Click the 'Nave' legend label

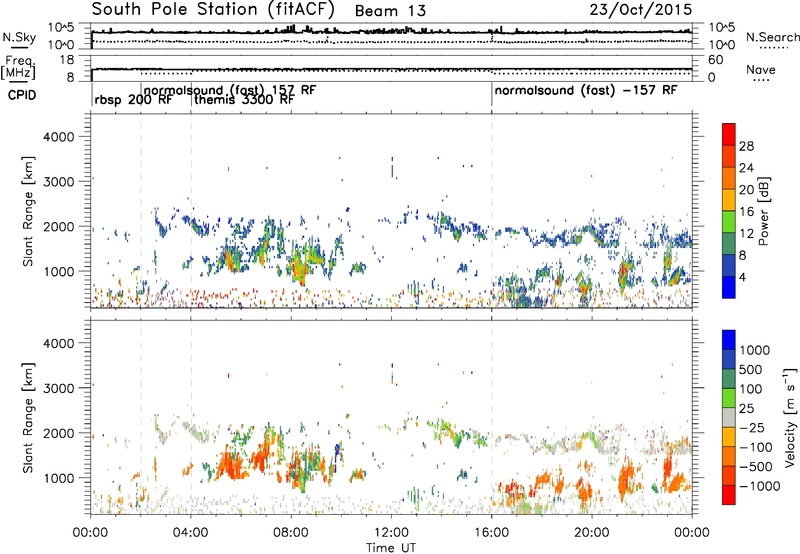pyautogui.click(x=761, y=69)
